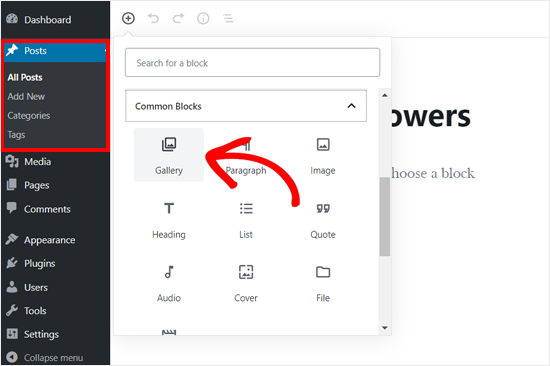Open Categories under Posts
The width and height of the screenshot is (550, 366).
(x=29, y=115)
